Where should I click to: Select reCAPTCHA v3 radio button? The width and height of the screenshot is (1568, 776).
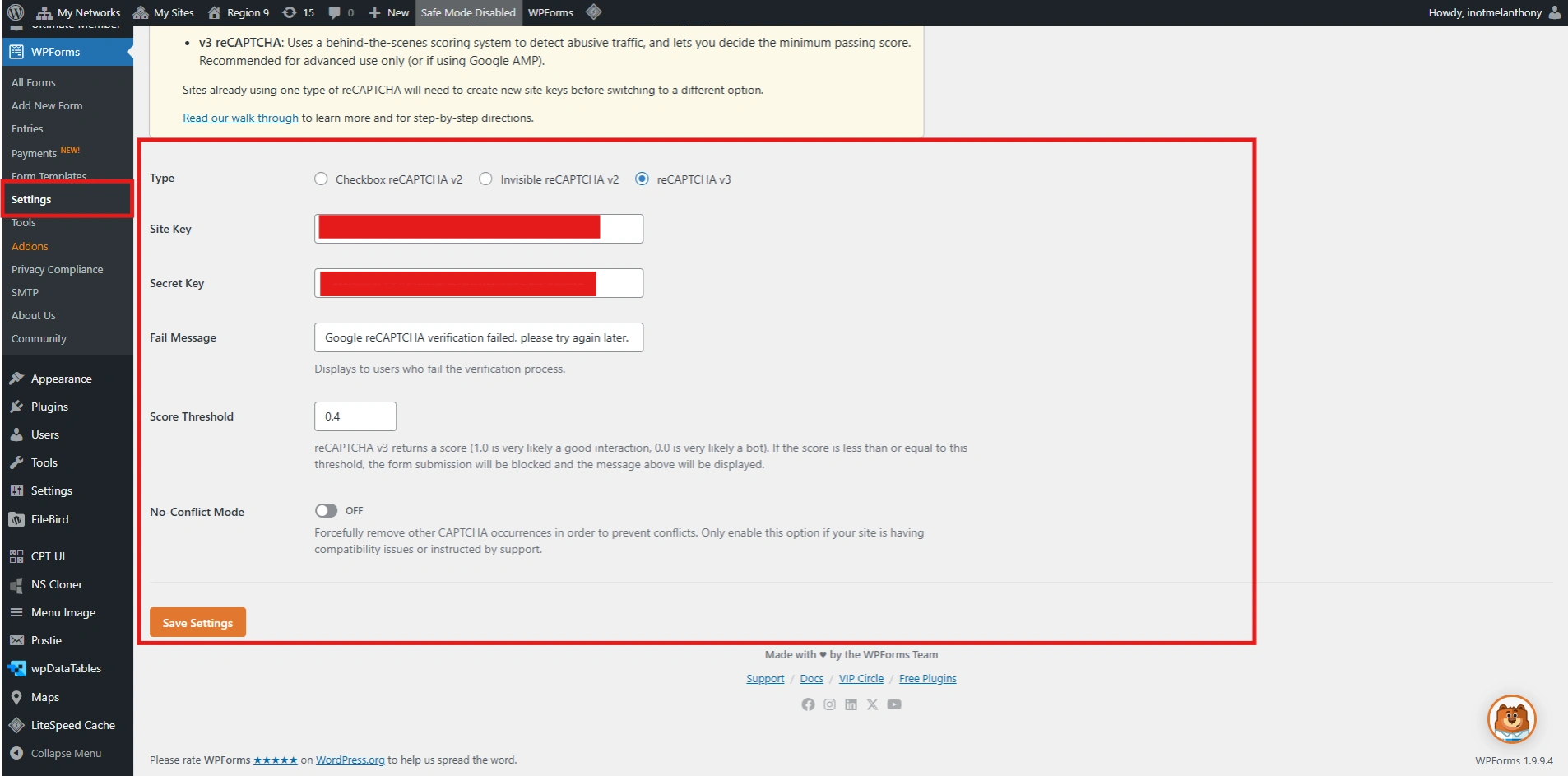pyautogui.click(x=642, y=179)
